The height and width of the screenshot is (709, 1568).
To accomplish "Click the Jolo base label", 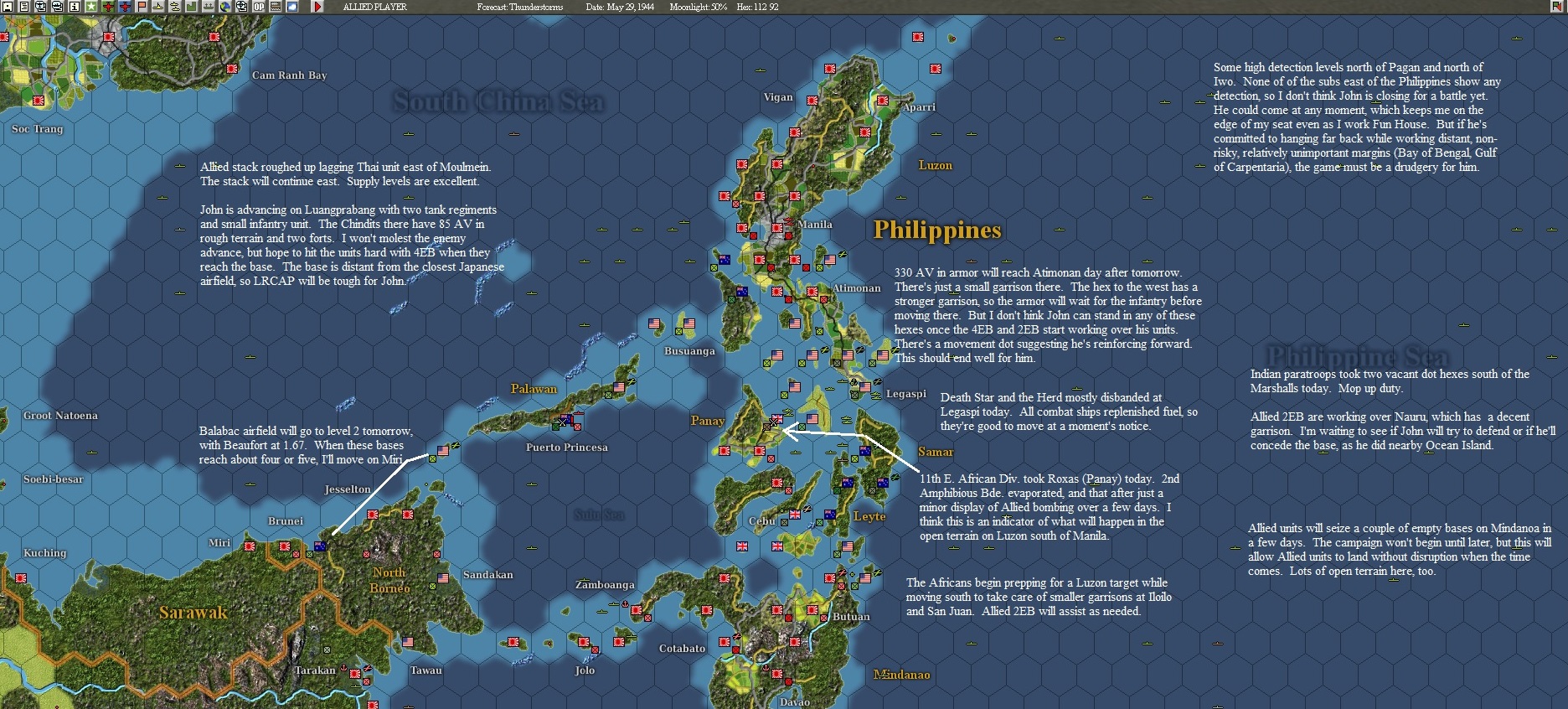I will (585, 670).
